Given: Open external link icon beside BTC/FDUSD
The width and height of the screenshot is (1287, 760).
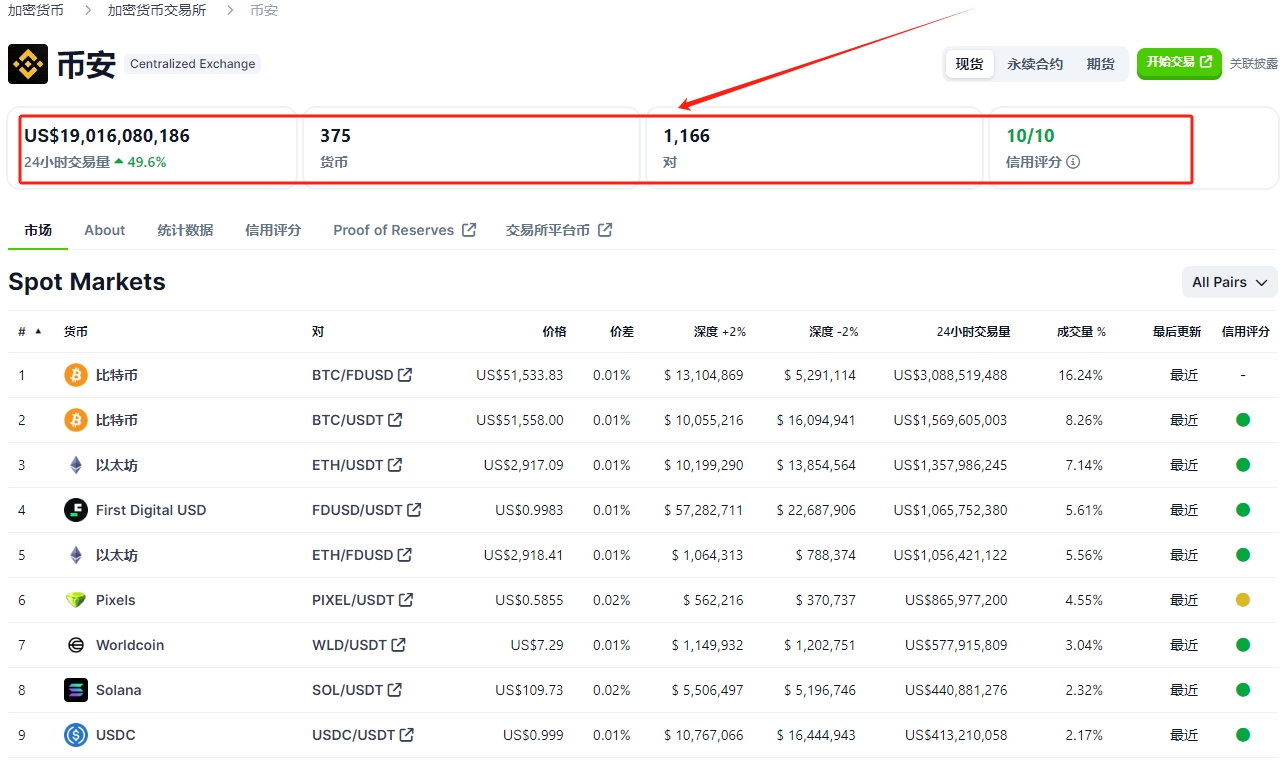Looking at the screenshot, I should click(405, 375).
